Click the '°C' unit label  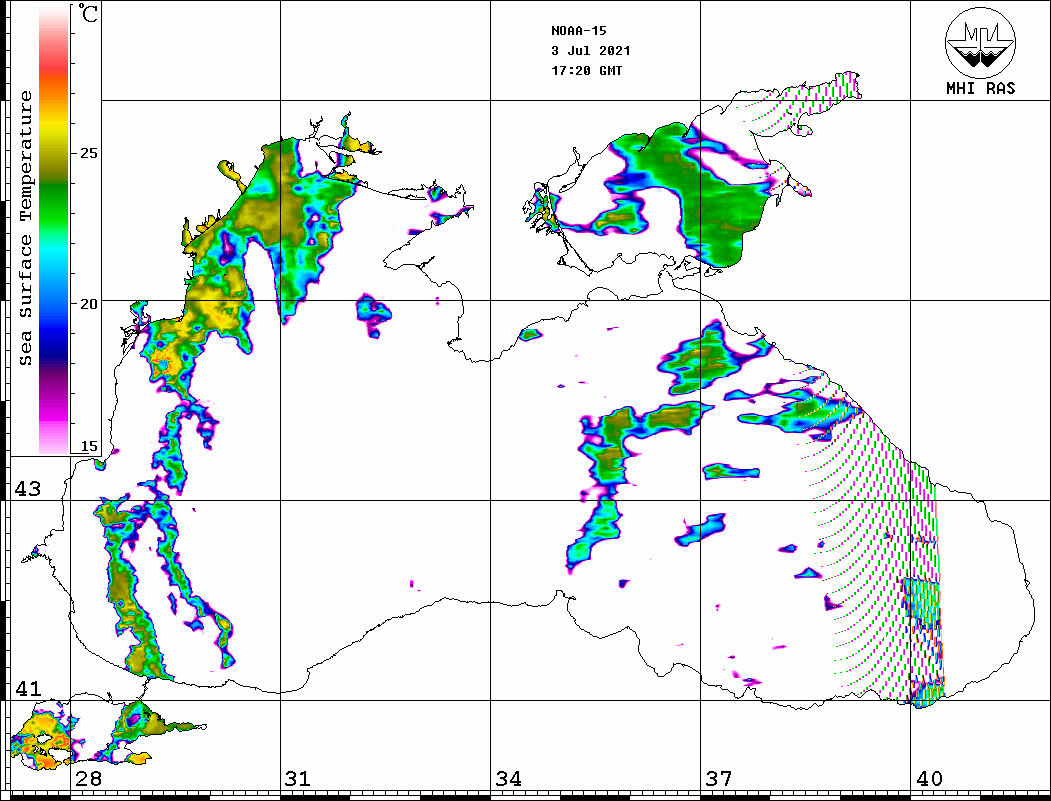[x=88, y=13]
